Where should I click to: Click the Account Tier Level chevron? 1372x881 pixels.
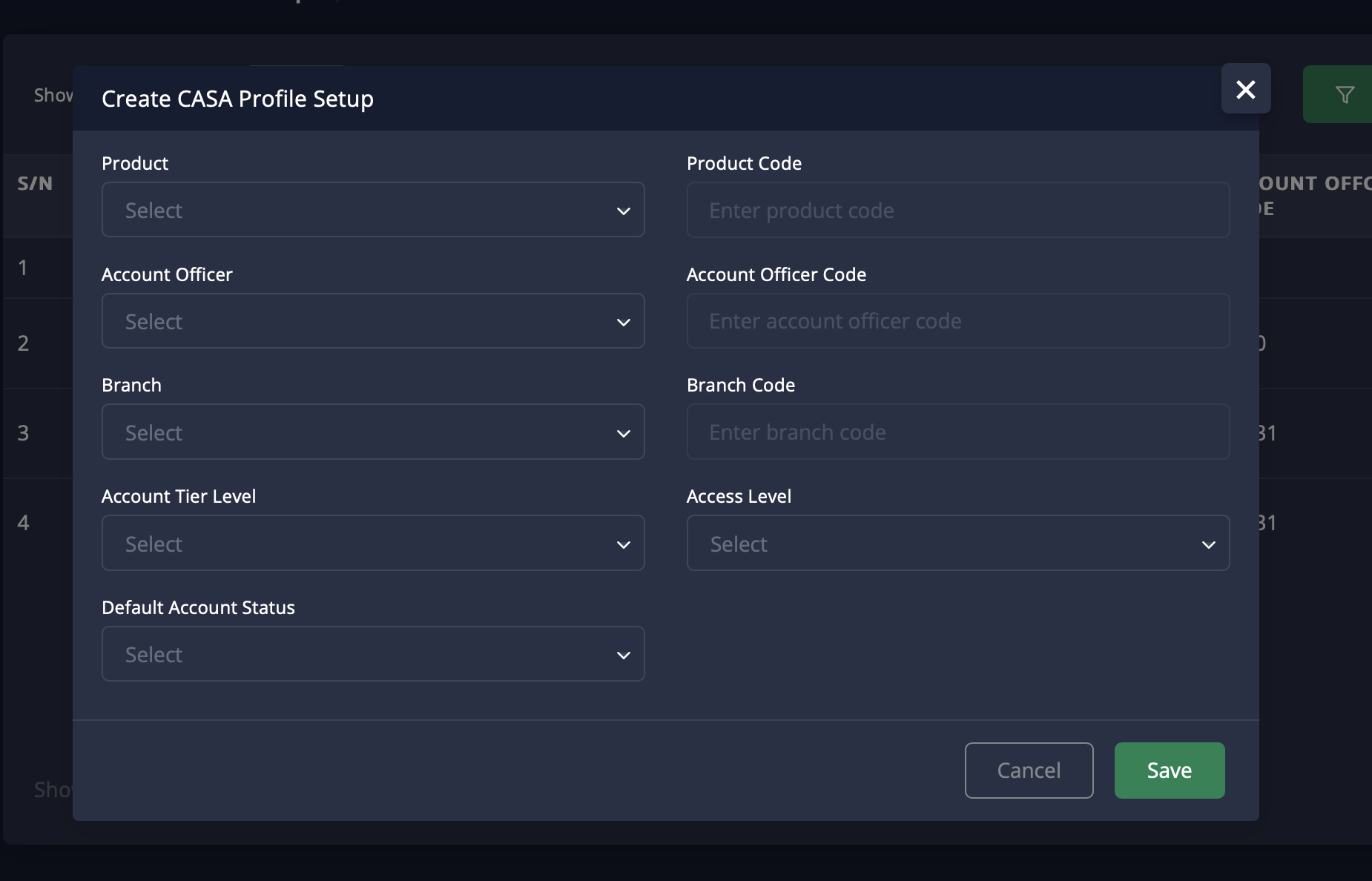click(x=623, y=545)
